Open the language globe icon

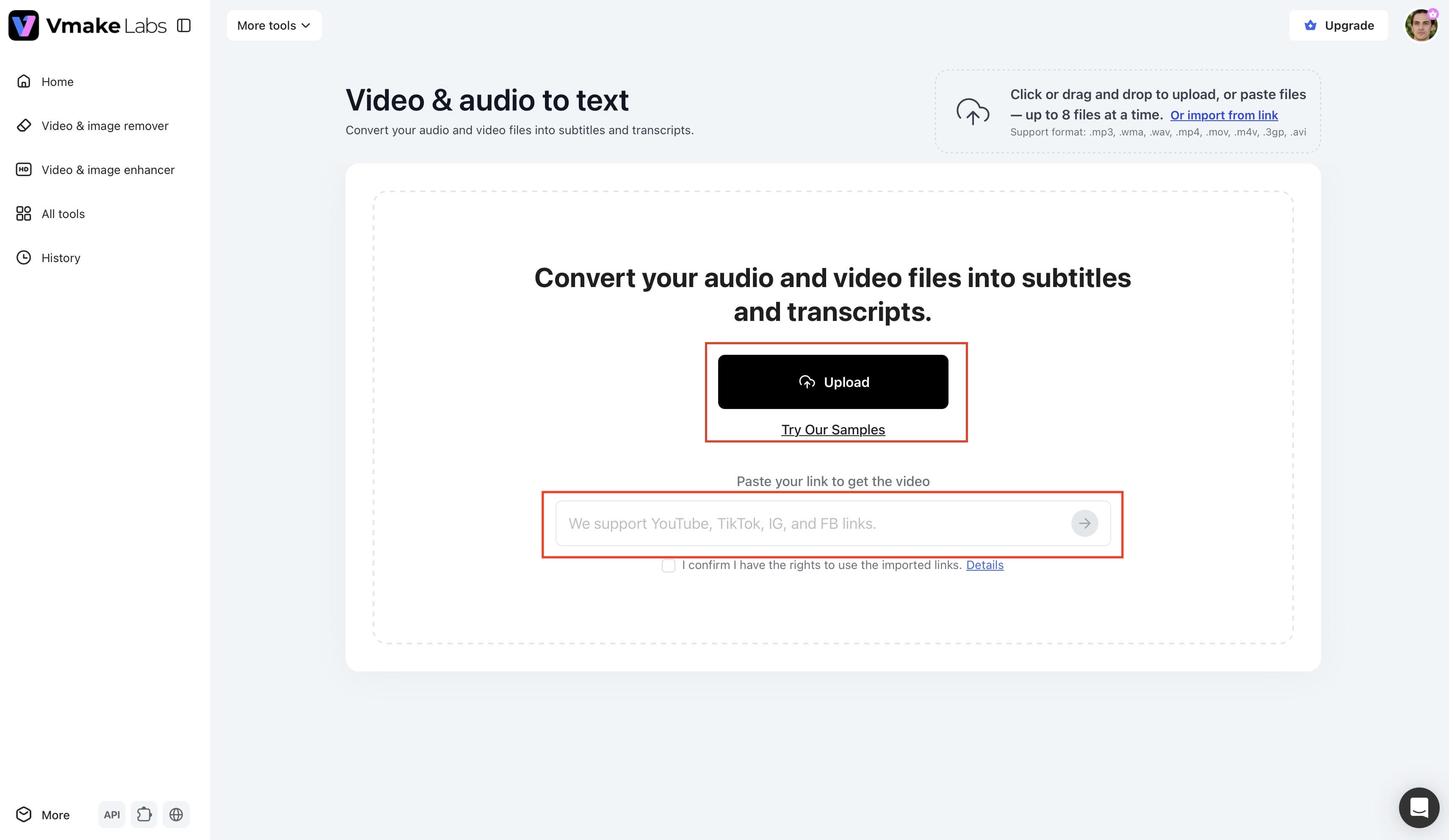(x=176, y=815)
